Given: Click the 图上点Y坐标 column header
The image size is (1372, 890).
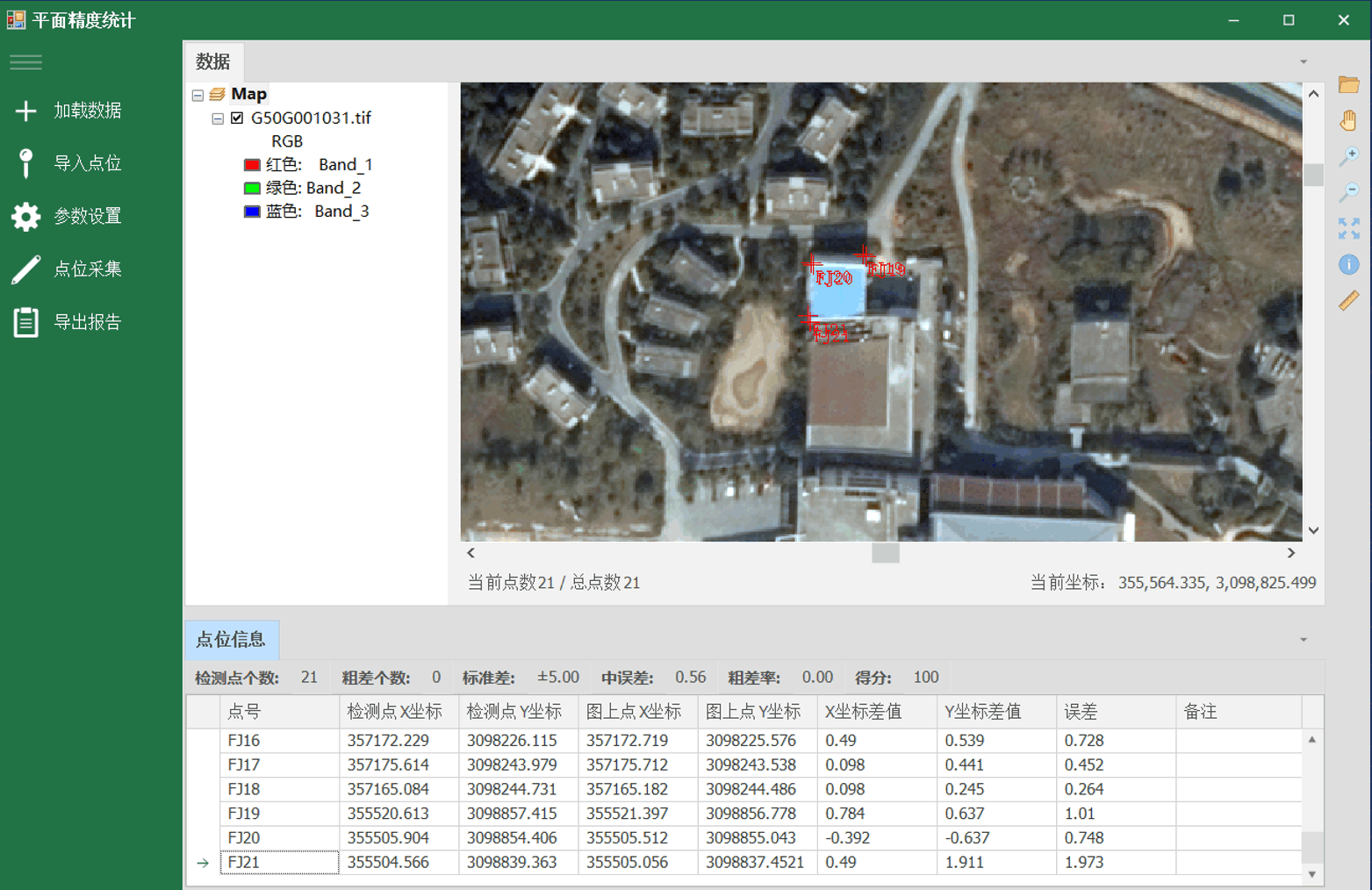Looking at the screenshot, I should (x=758, y=712).
